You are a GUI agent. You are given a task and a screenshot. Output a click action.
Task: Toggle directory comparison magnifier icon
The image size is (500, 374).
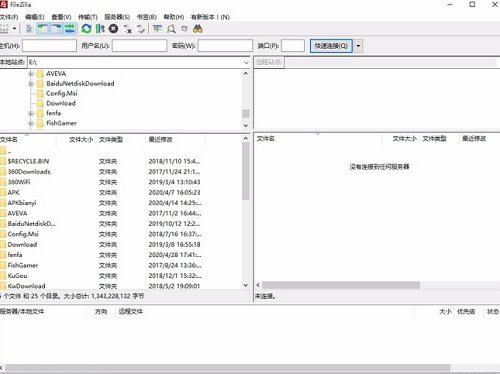pos(171,29)
